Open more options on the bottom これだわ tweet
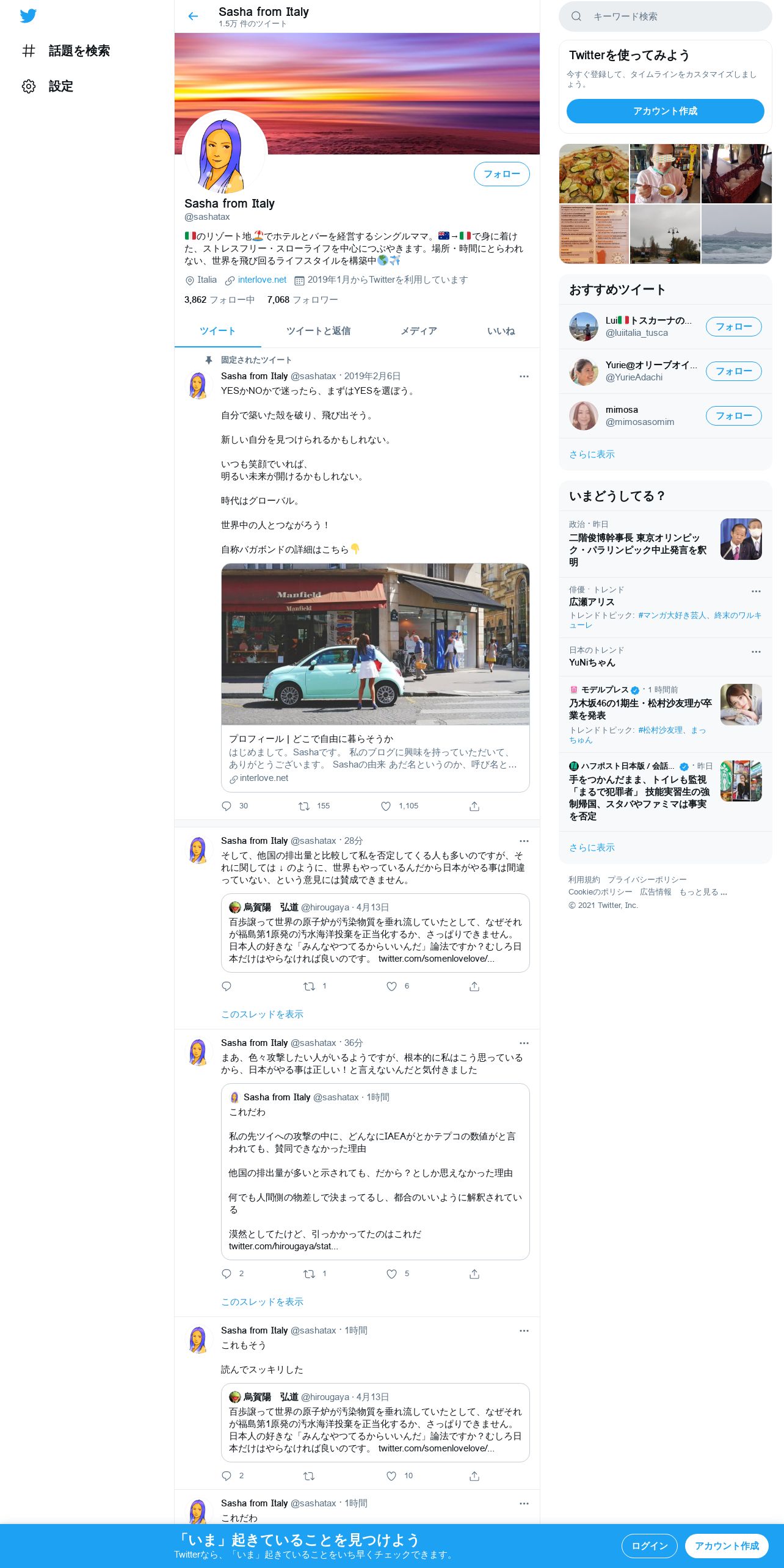The image size is (784, 1568). 524,1503
